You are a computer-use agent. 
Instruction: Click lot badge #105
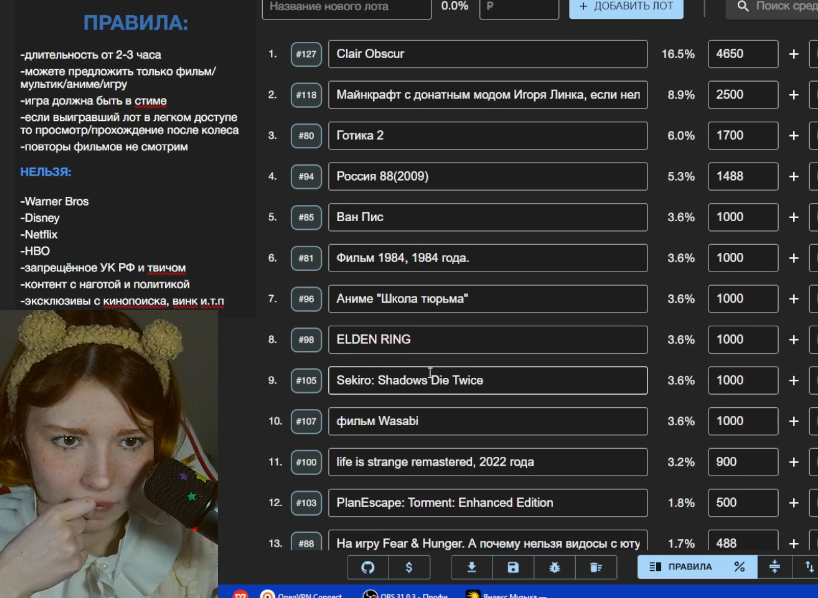306,380
